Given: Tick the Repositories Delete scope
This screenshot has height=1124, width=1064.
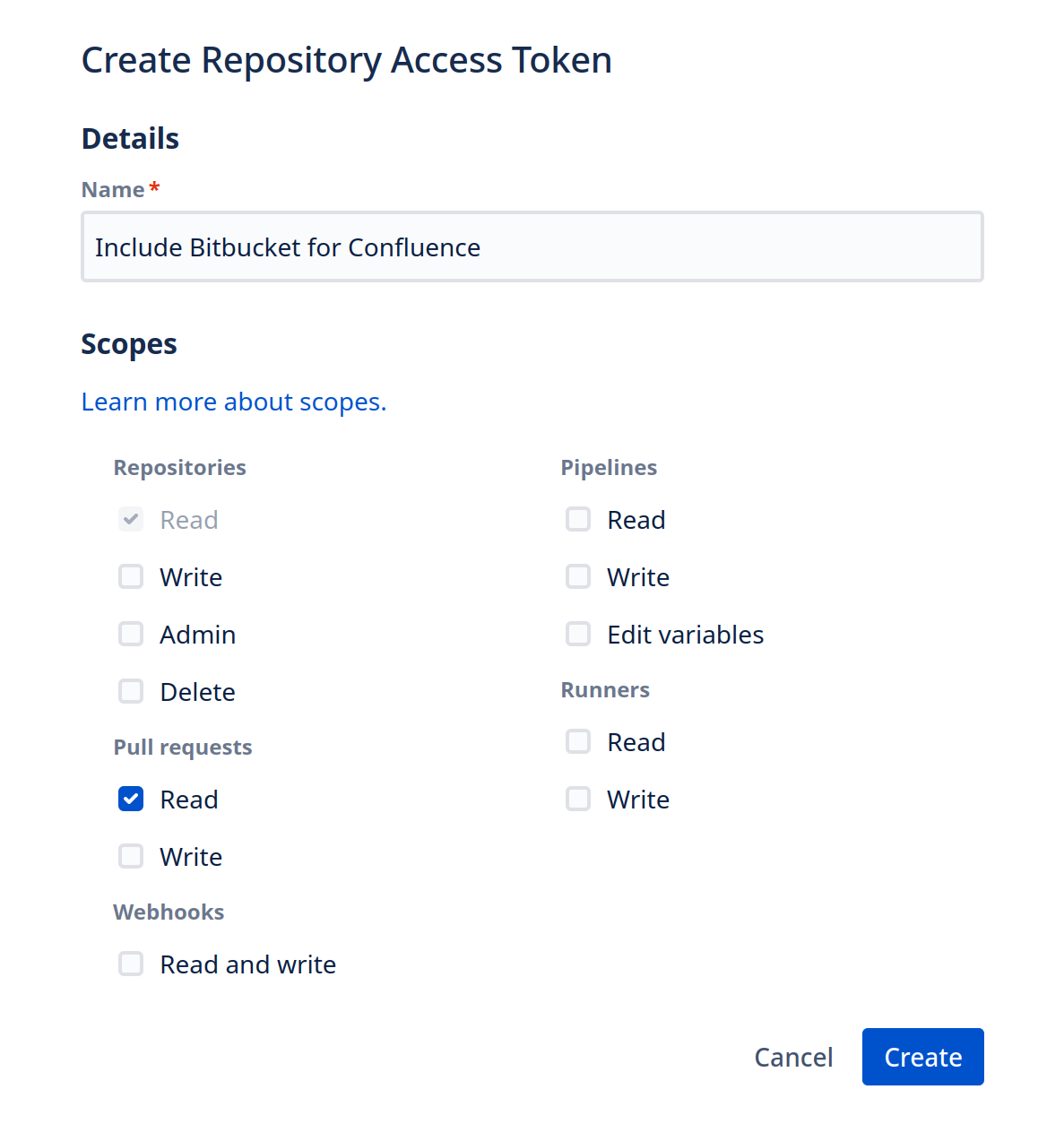Looking at the screenshot, I should (131, 691).
